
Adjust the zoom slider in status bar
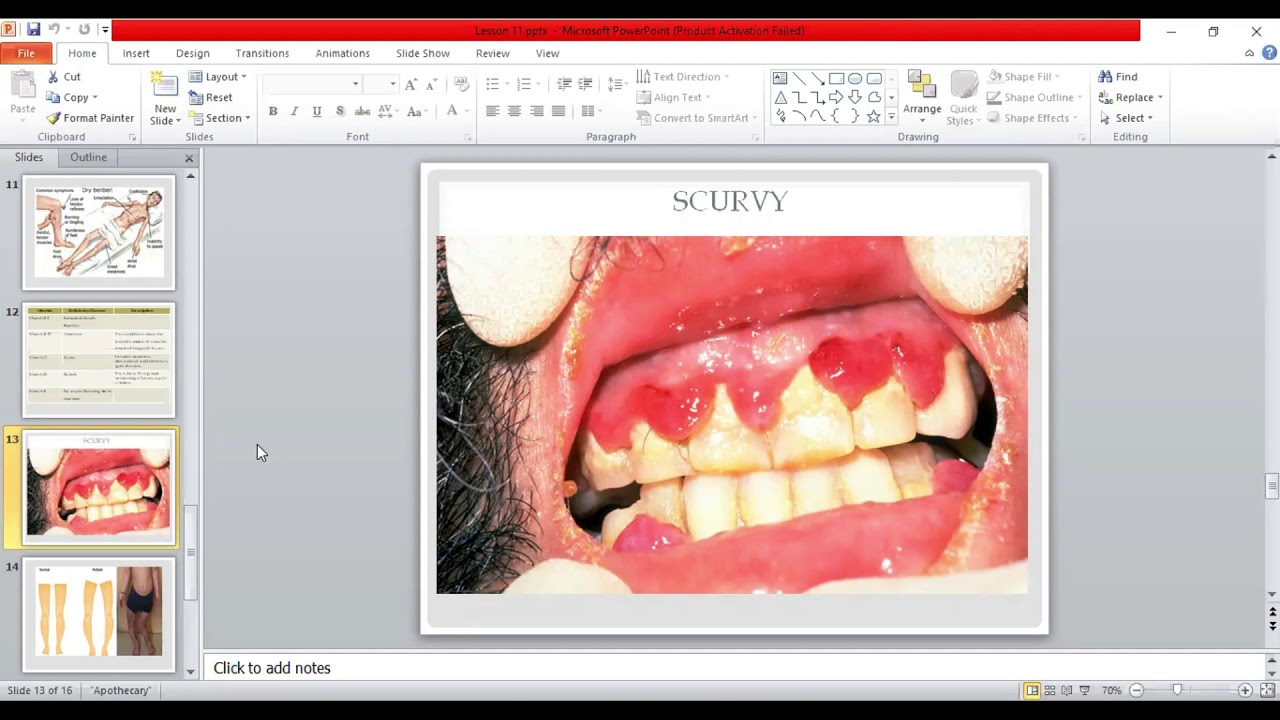click(x=1177, y=690)
